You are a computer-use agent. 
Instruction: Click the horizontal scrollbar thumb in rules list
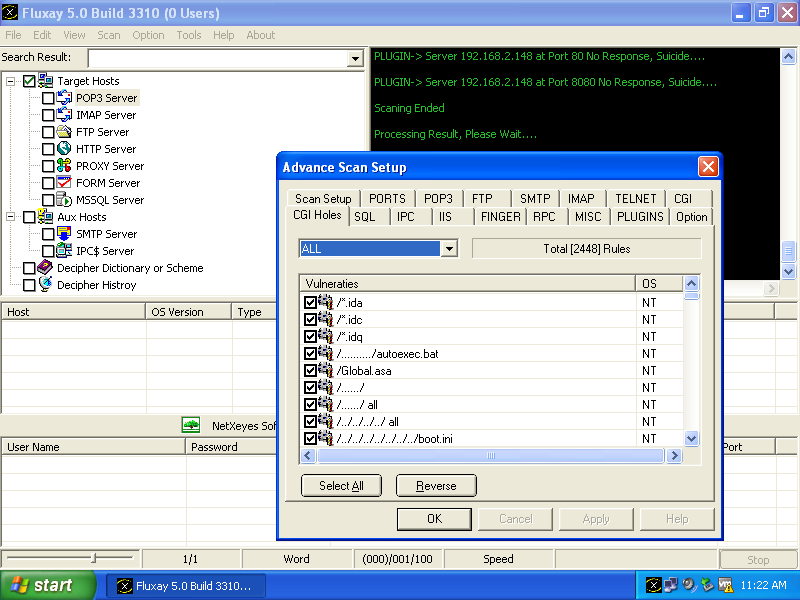[490, 455]
